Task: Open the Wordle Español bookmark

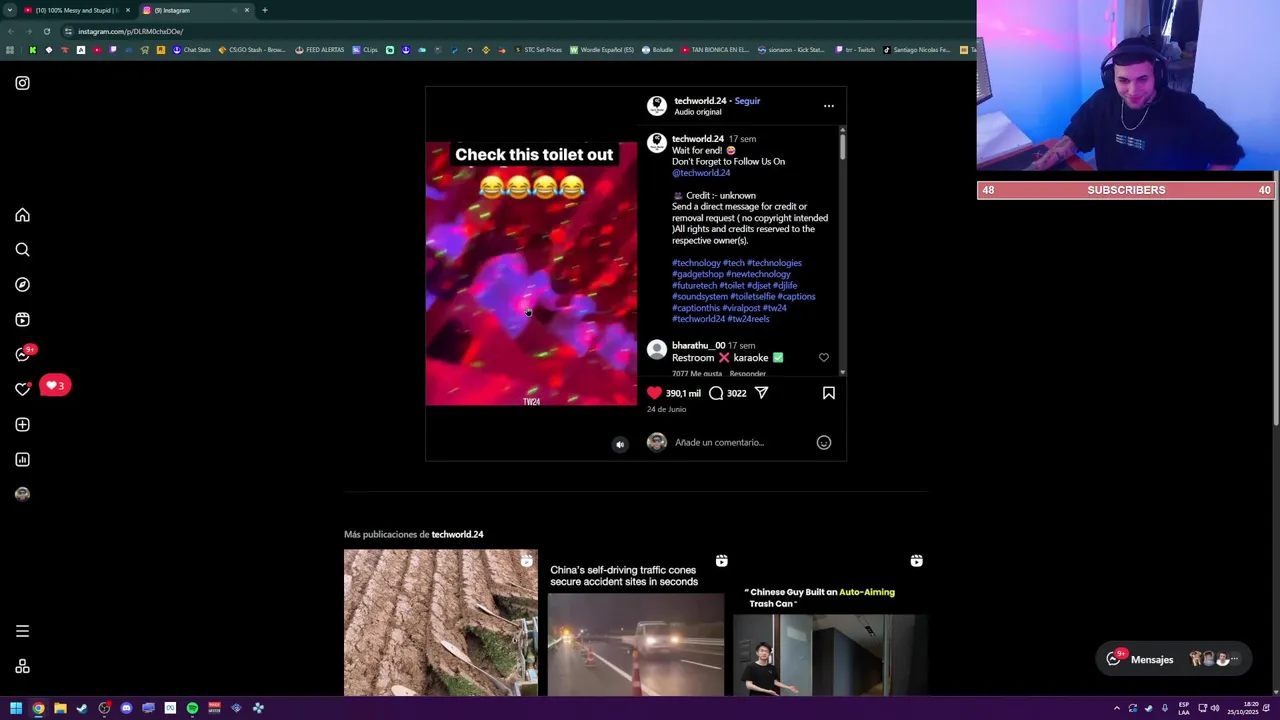Action: click(x=602, y=50)
